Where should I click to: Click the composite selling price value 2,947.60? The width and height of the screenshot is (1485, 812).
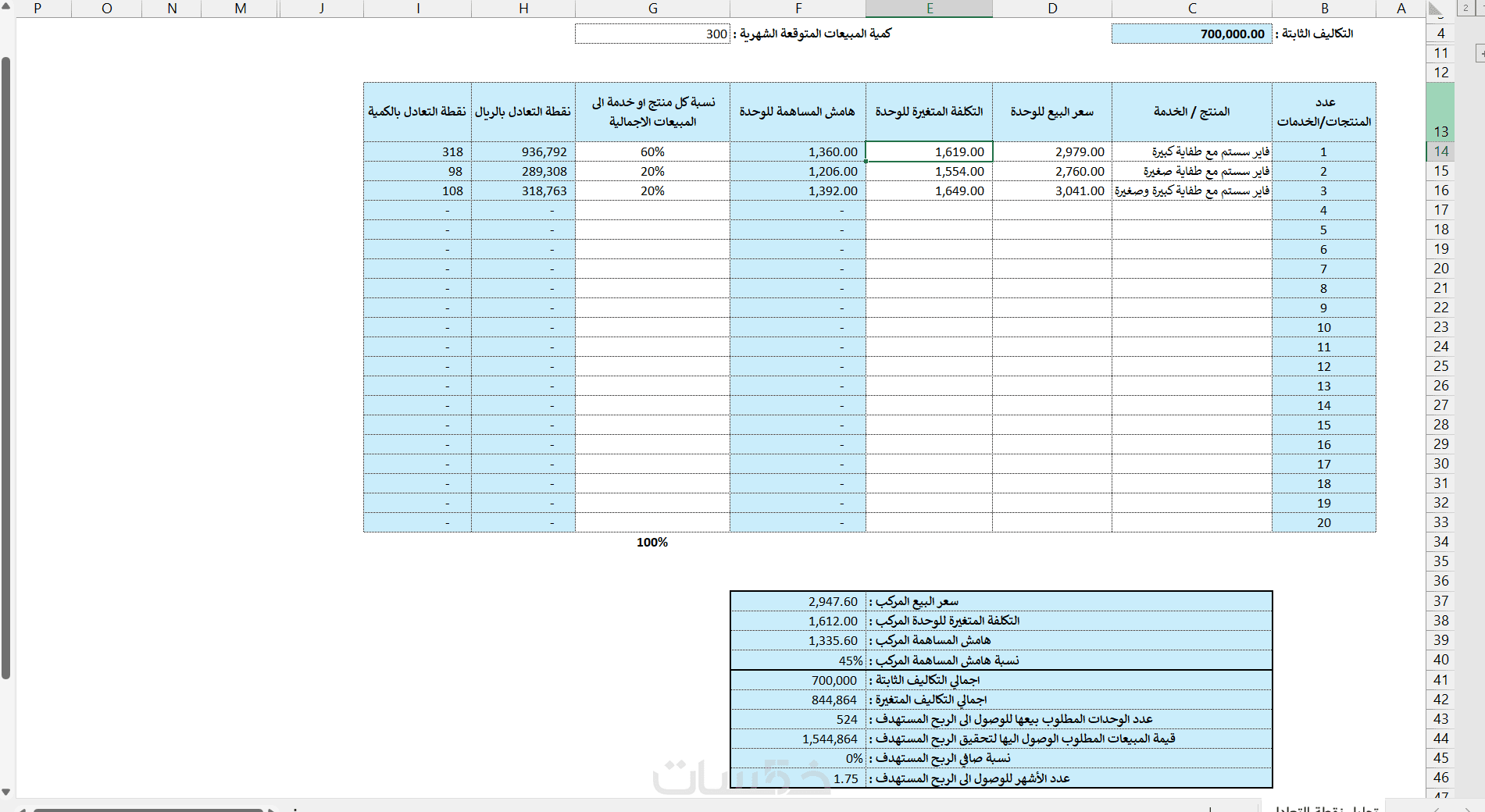click(798, 601)
